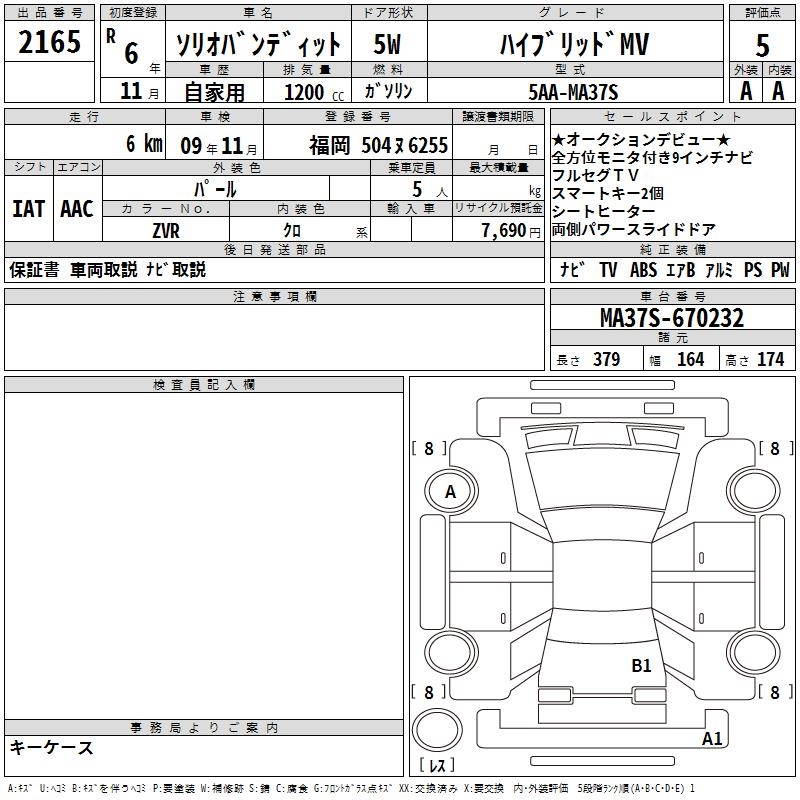
Task: Click the PW equipment label
Action: pos(780,269)
